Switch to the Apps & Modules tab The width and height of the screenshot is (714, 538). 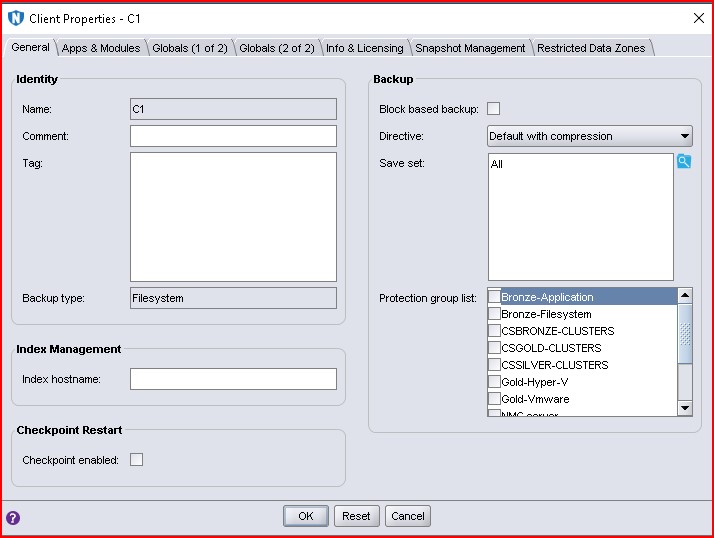[101, 48]
